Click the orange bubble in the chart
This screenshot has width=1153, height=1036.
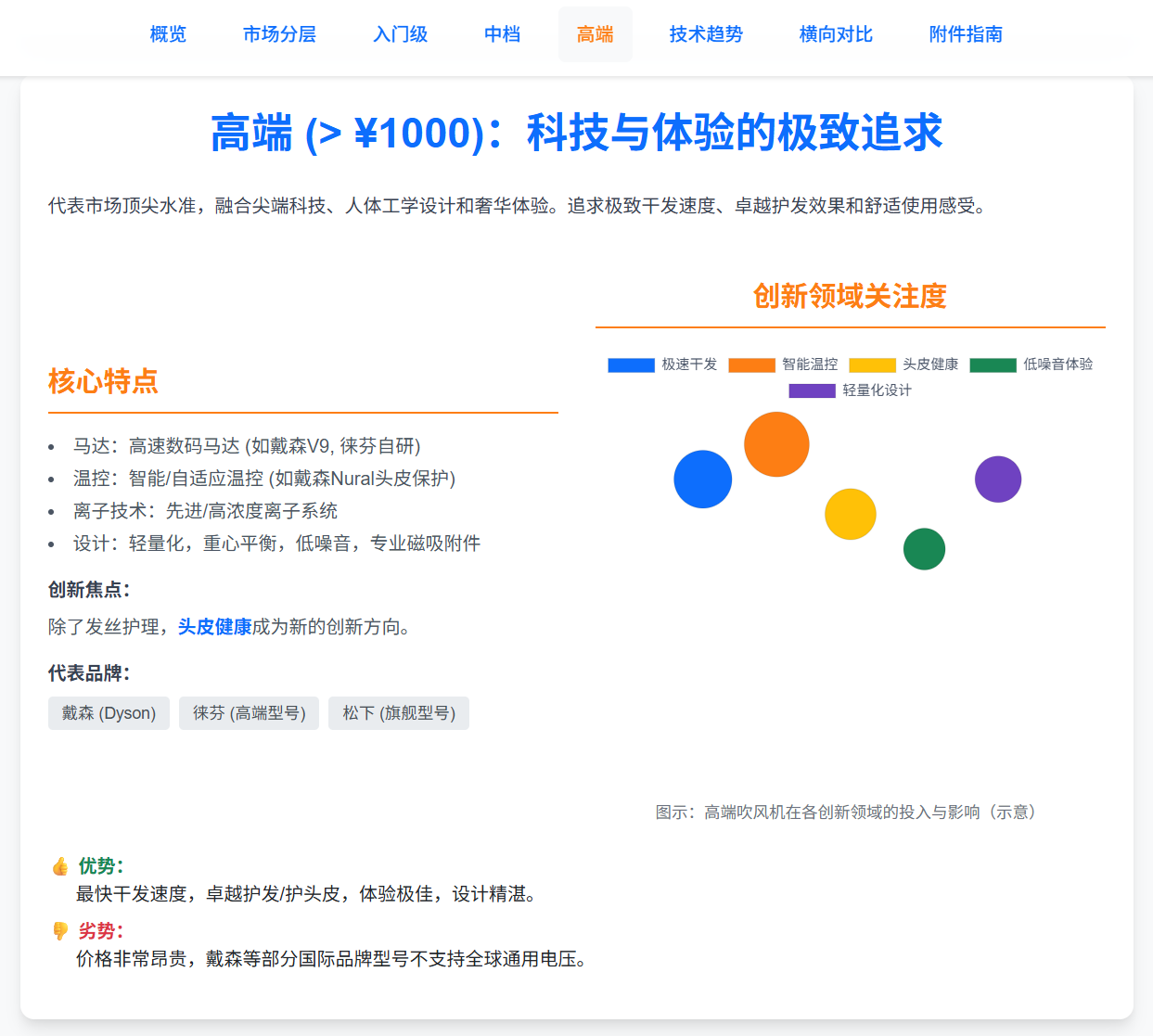pos(776,444)
